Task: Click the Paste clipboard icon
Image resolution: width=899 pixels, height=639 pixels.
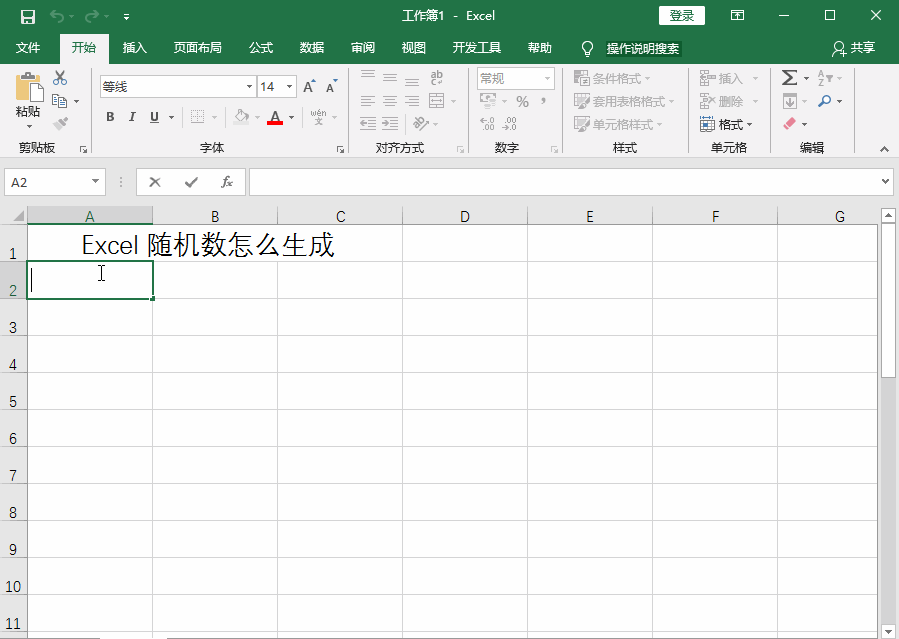Action: click(29, 88)
